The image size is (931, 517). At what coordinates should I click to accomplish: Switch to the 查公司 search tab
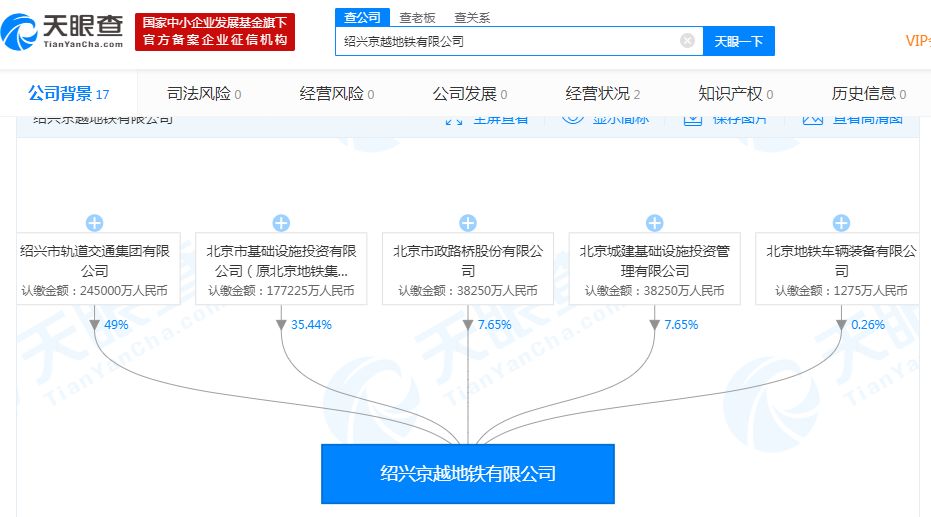tap(362, 17)
